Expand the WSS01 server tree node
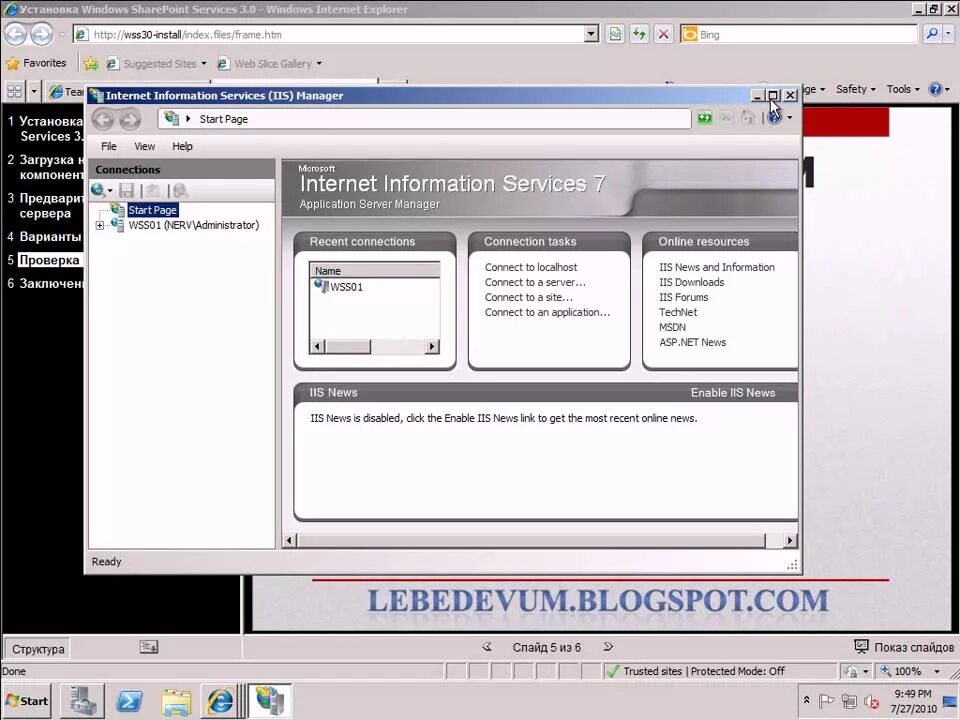This screenshot has width=960, height=720. [100, 226]
